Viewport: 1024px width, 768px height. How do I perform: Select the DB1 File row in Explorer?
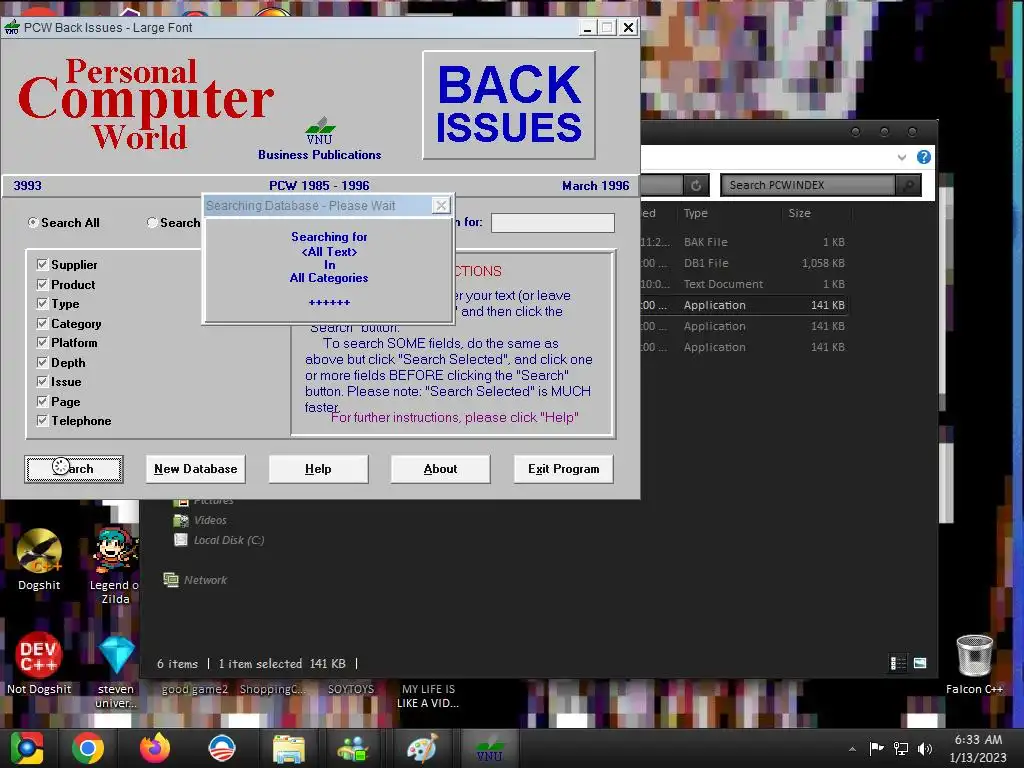(744, 263)
